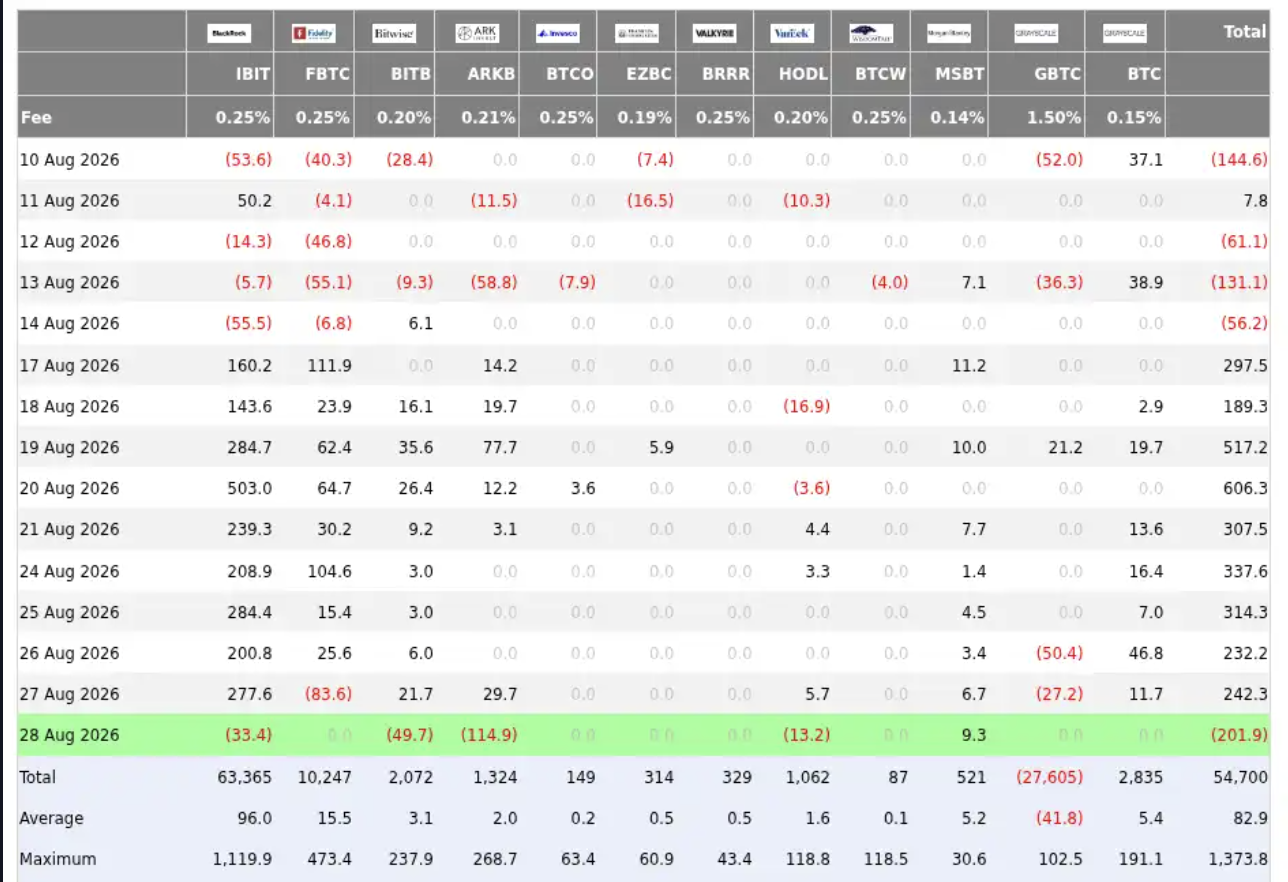Select the BTCO column header
This screenshot has width=1288, height=882.
(x=570, y=74)
